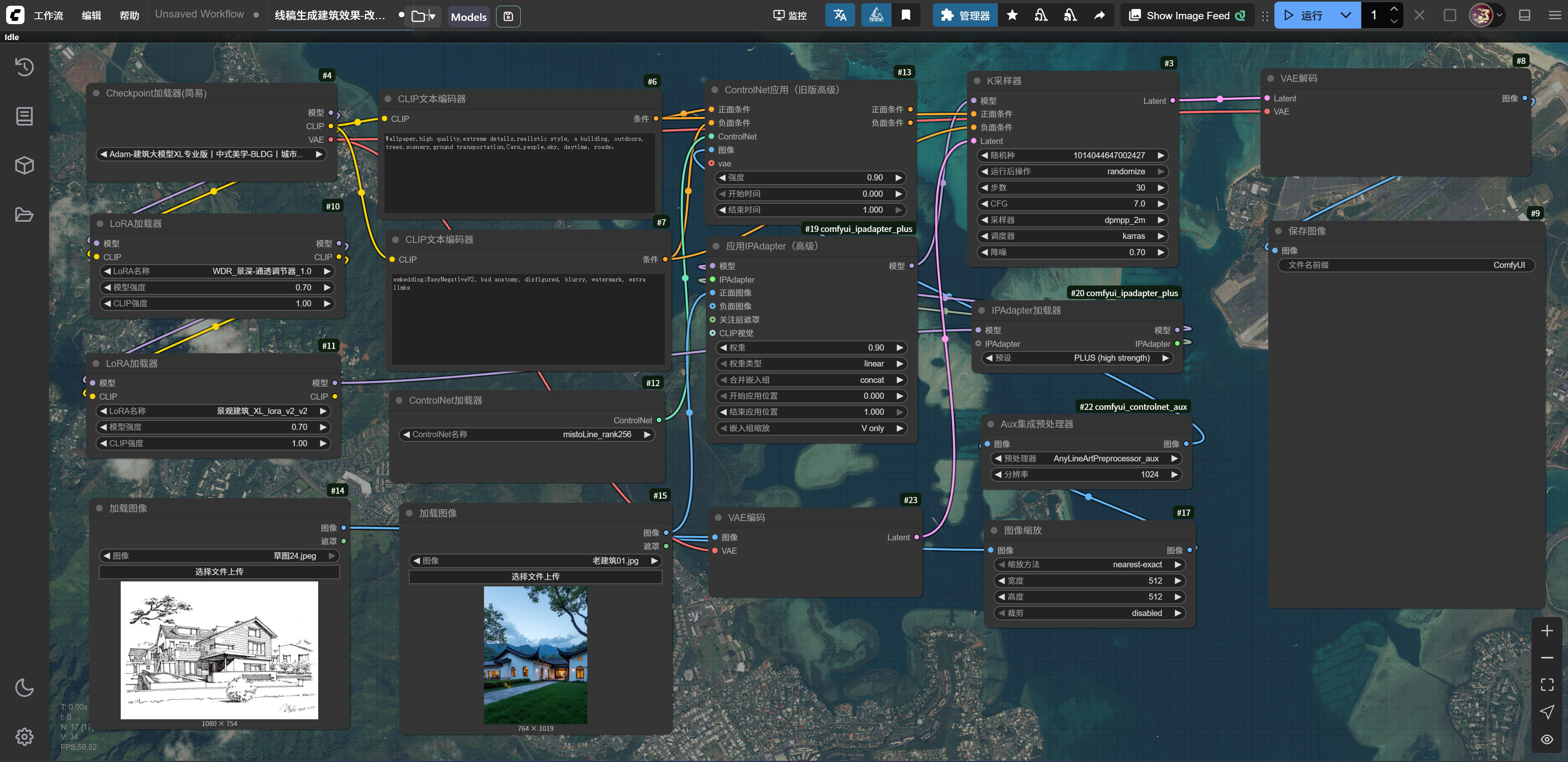Toggle dark theme moon icon

pos(25,688)
